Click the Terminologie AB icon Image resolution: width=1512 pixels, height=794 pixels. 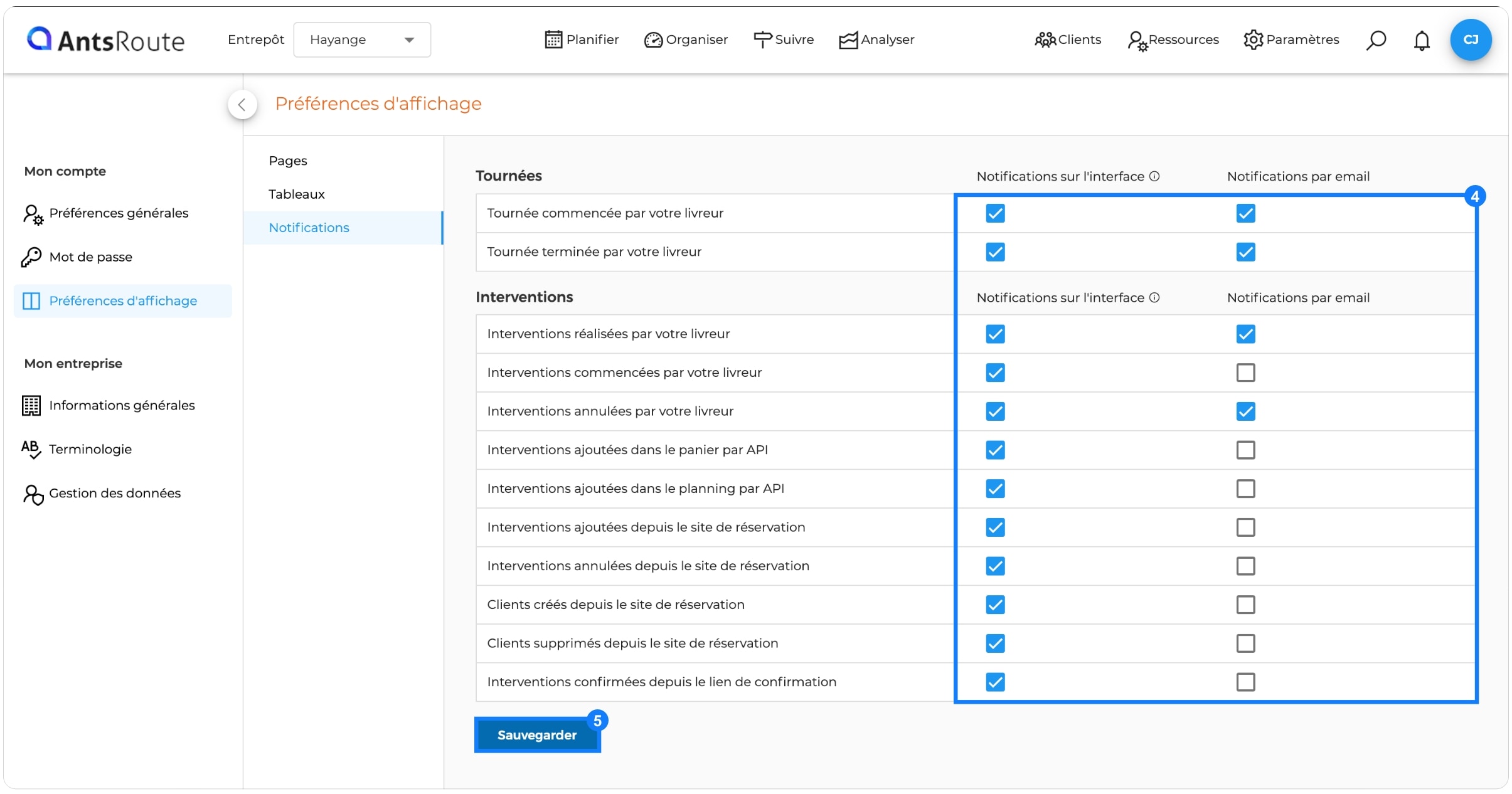[31, 449]
